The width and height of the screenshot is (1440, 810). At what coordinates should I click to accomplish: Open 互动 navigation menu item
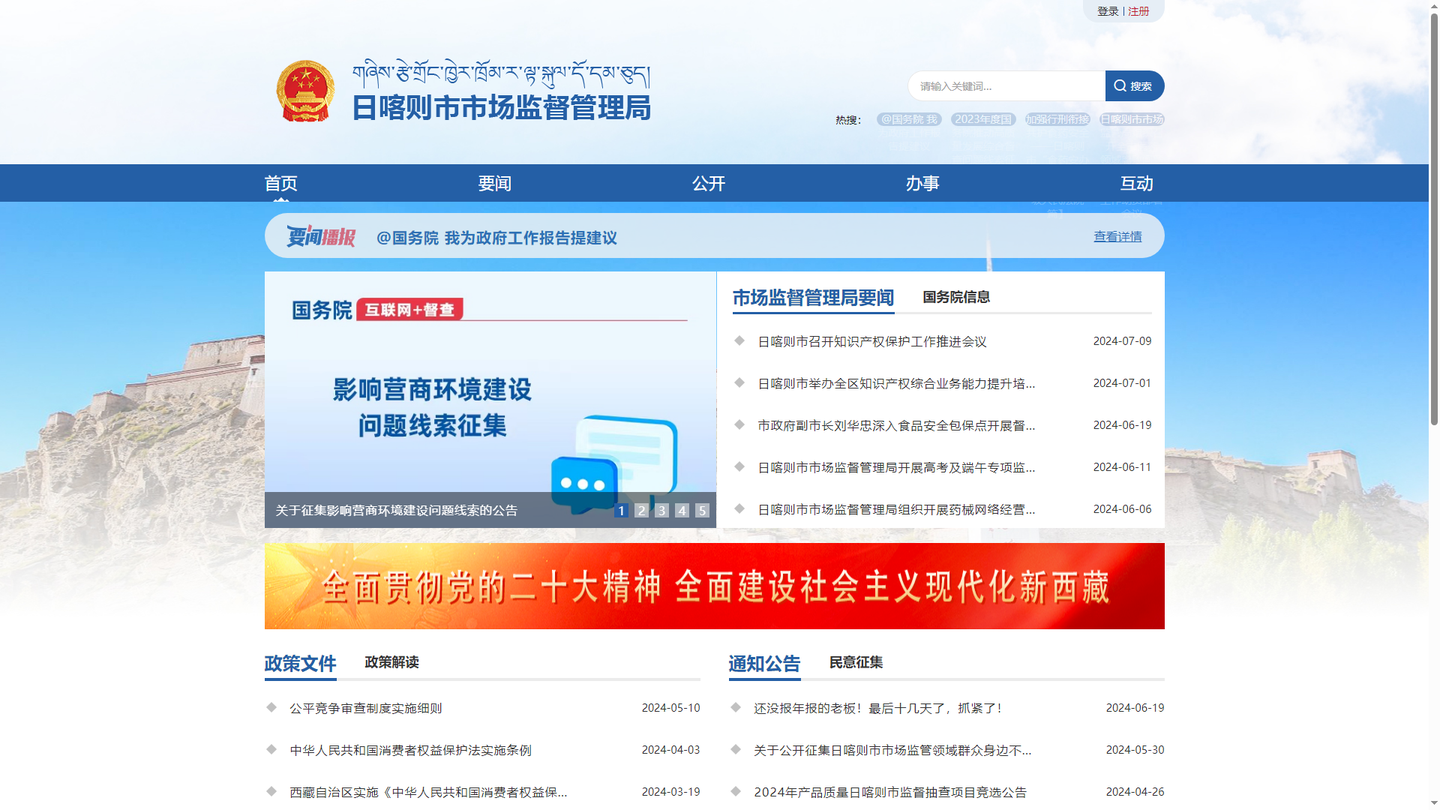click(1137, 183)
